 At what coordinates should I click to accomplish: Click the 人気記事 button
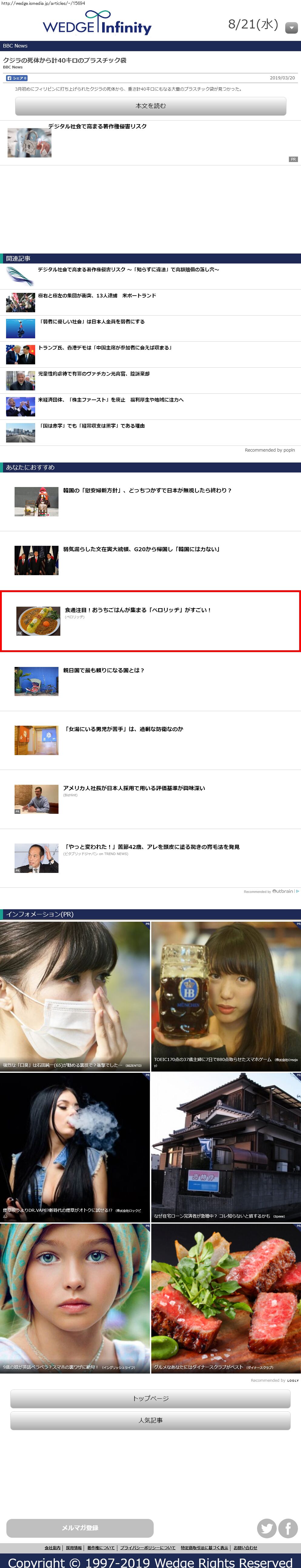[x=150, y=1420]
